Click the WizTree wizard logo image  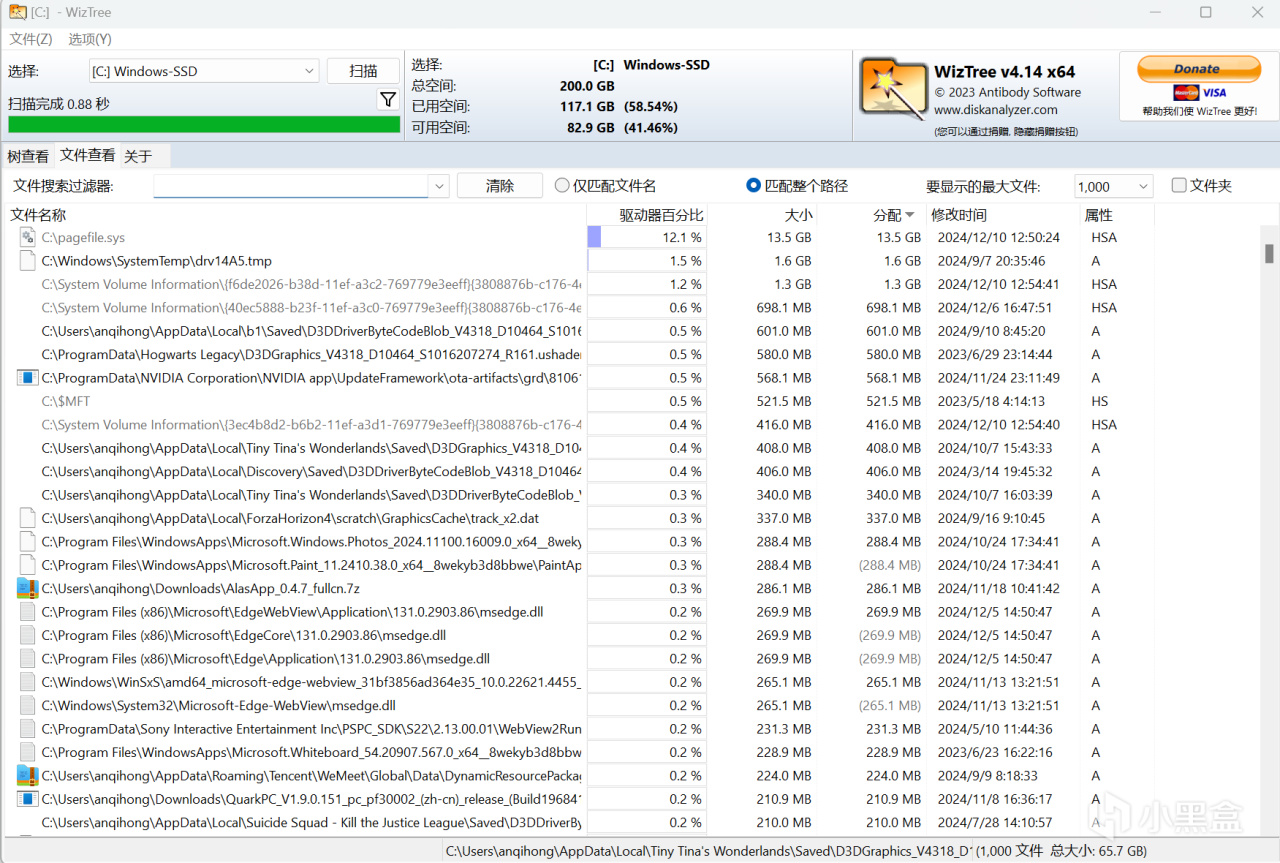893,87
